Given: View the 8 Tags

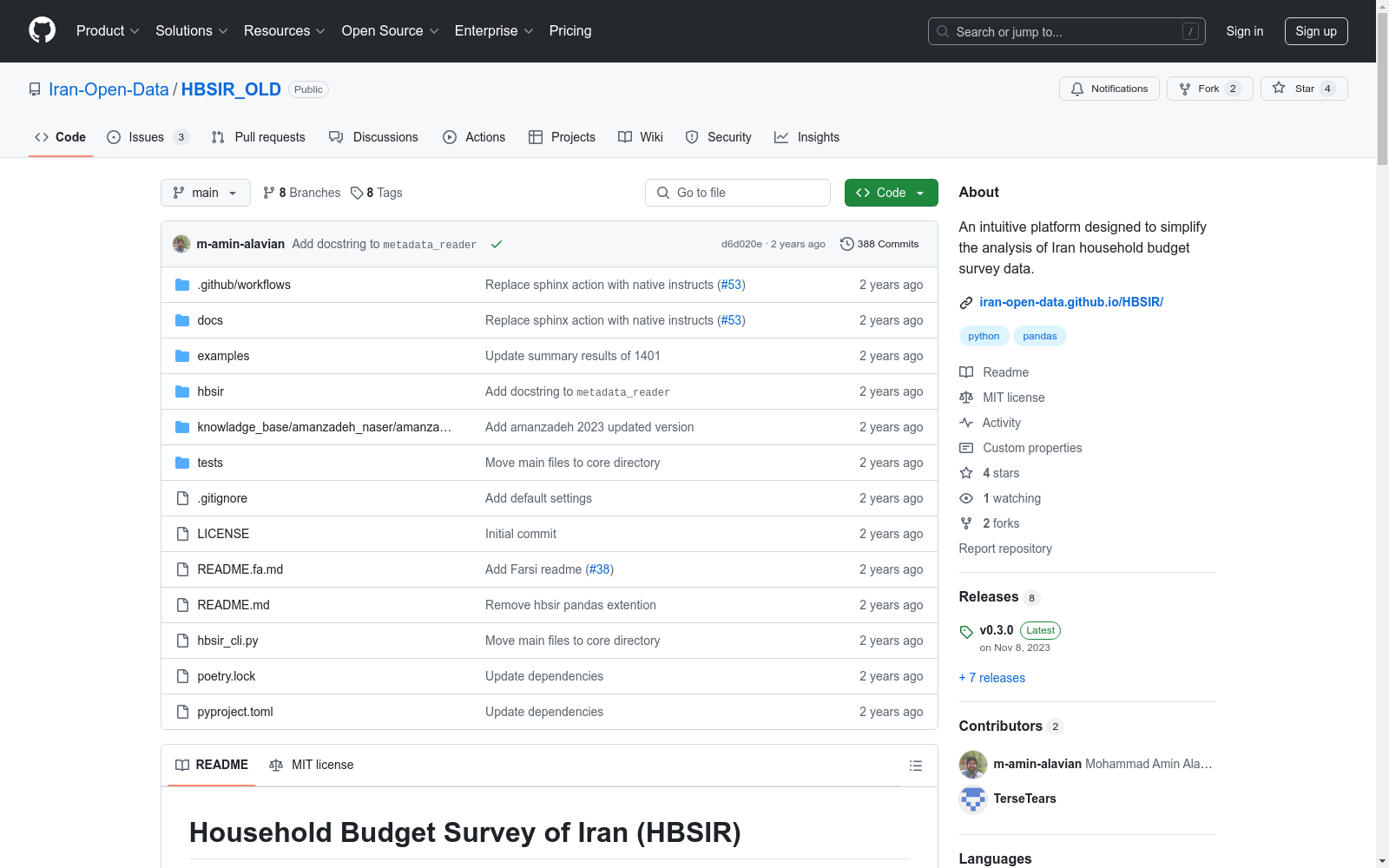Looking at the screenshot, I should [x=377, y=193].
